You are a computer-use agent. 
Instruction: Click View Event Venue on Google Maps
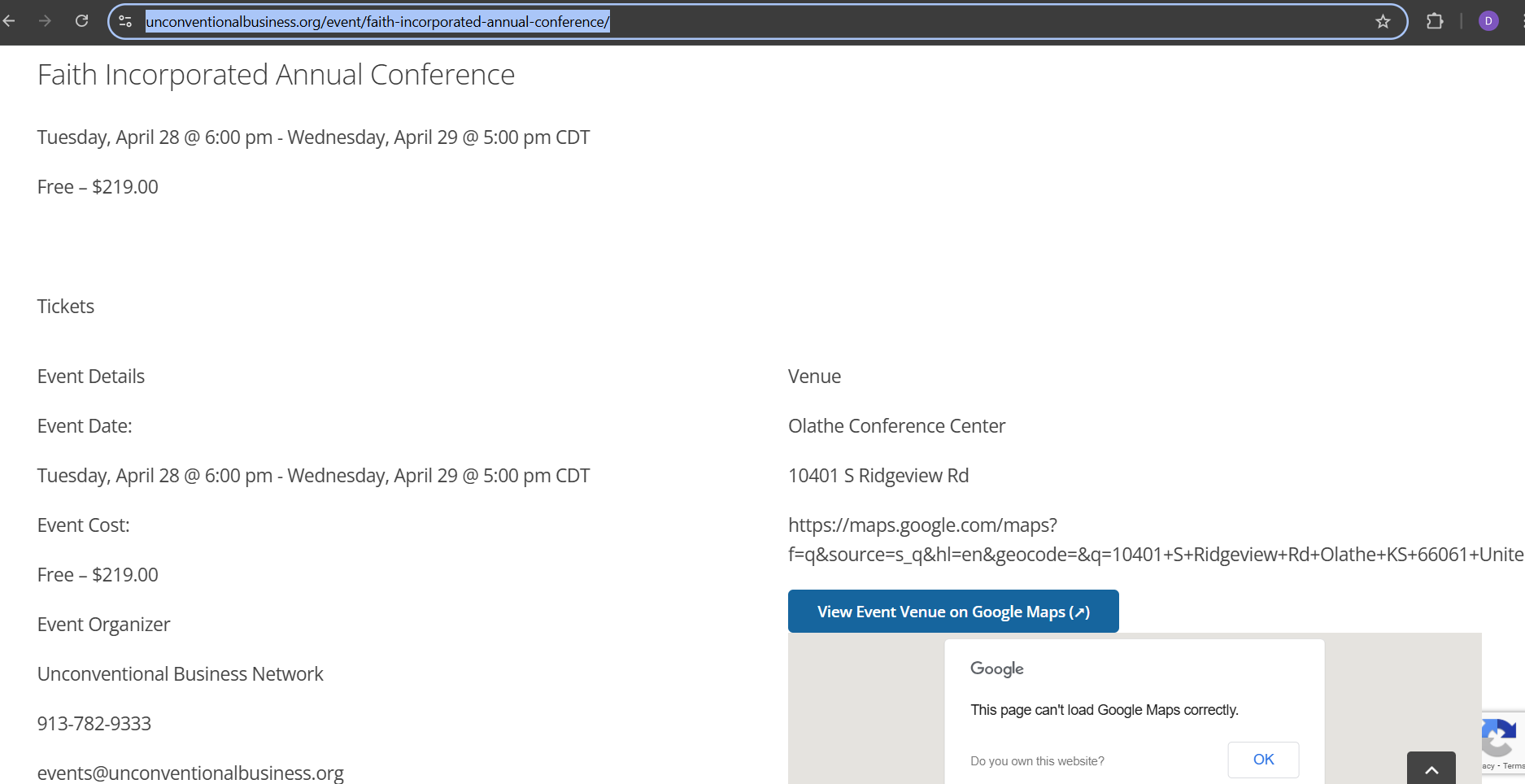coord(953,612)
